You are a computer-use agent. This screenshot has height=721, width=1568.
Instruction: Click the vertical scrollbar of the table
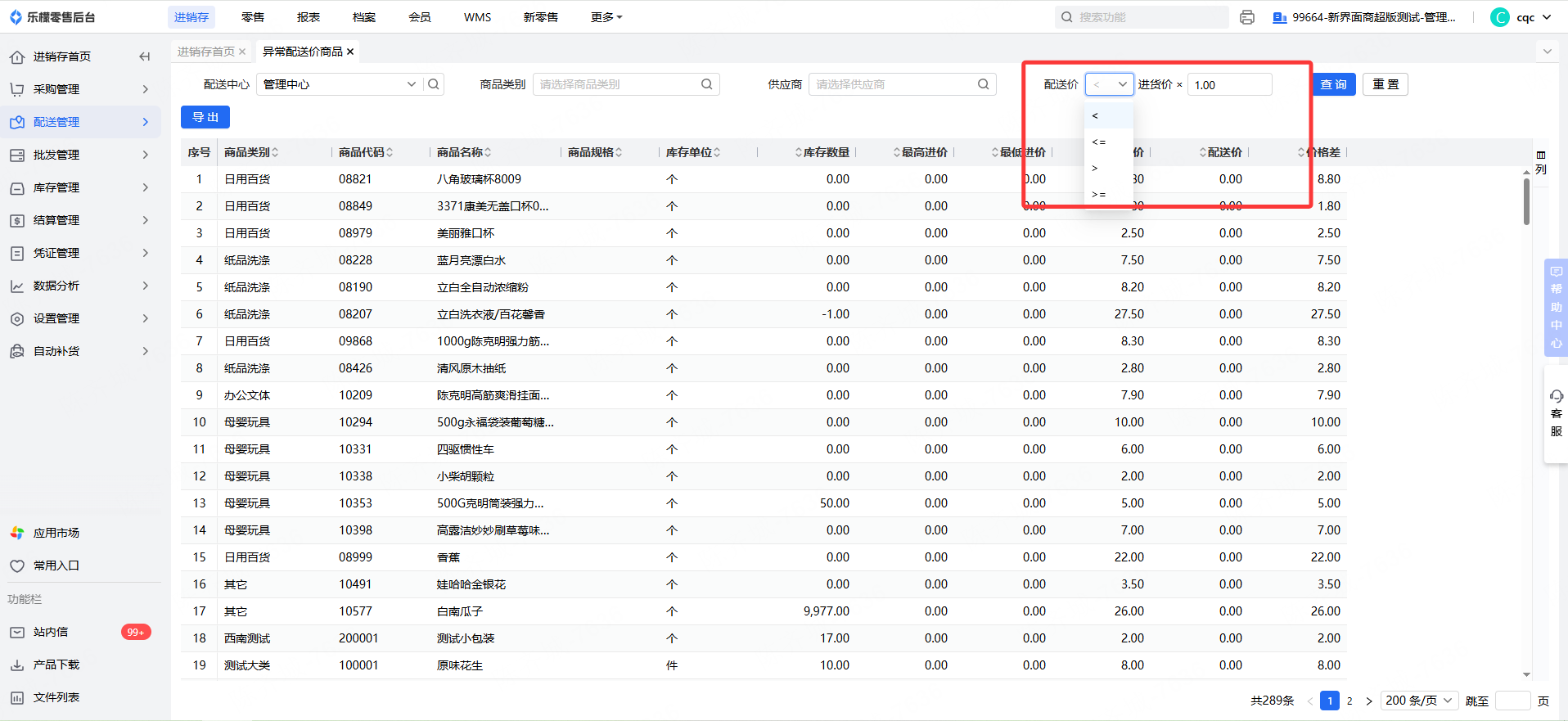(x=1526, y=201)
